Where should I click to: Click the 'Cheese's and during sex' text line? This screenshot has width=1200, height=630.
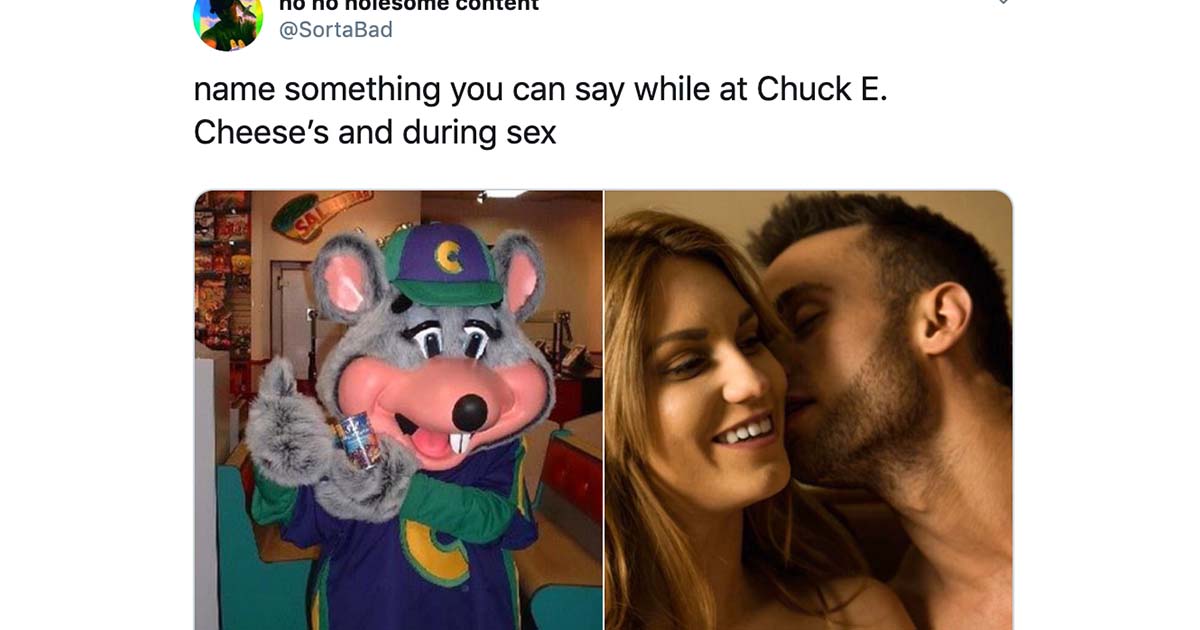[x=375, y=132]
